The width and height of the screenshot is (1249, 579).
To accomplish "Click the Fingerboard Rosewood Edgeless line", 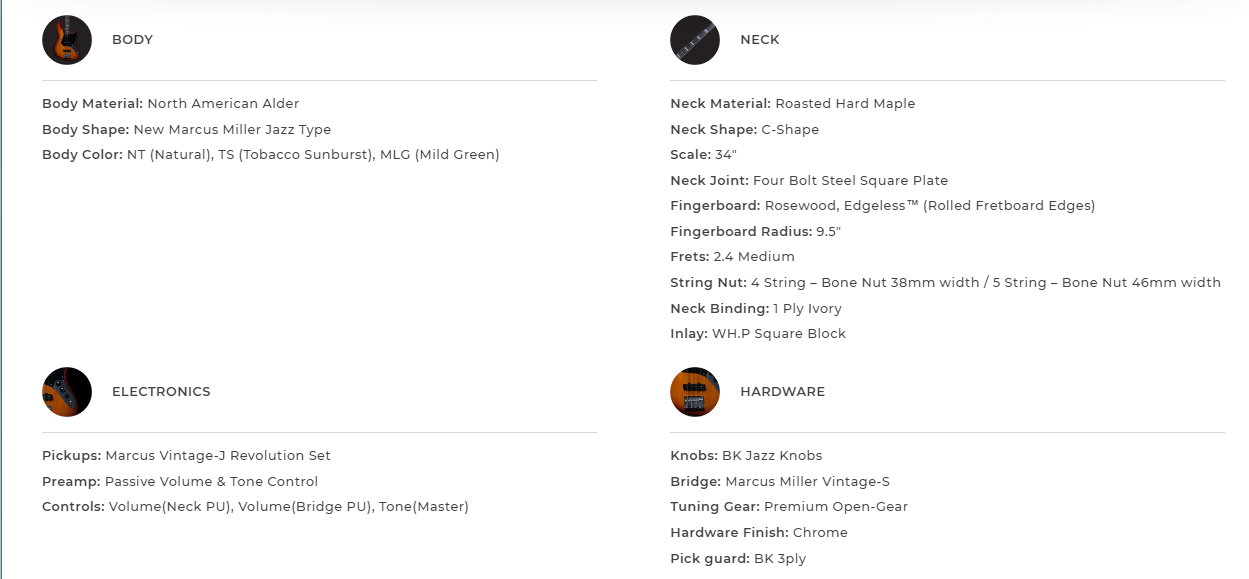I will tap(882, 206).
